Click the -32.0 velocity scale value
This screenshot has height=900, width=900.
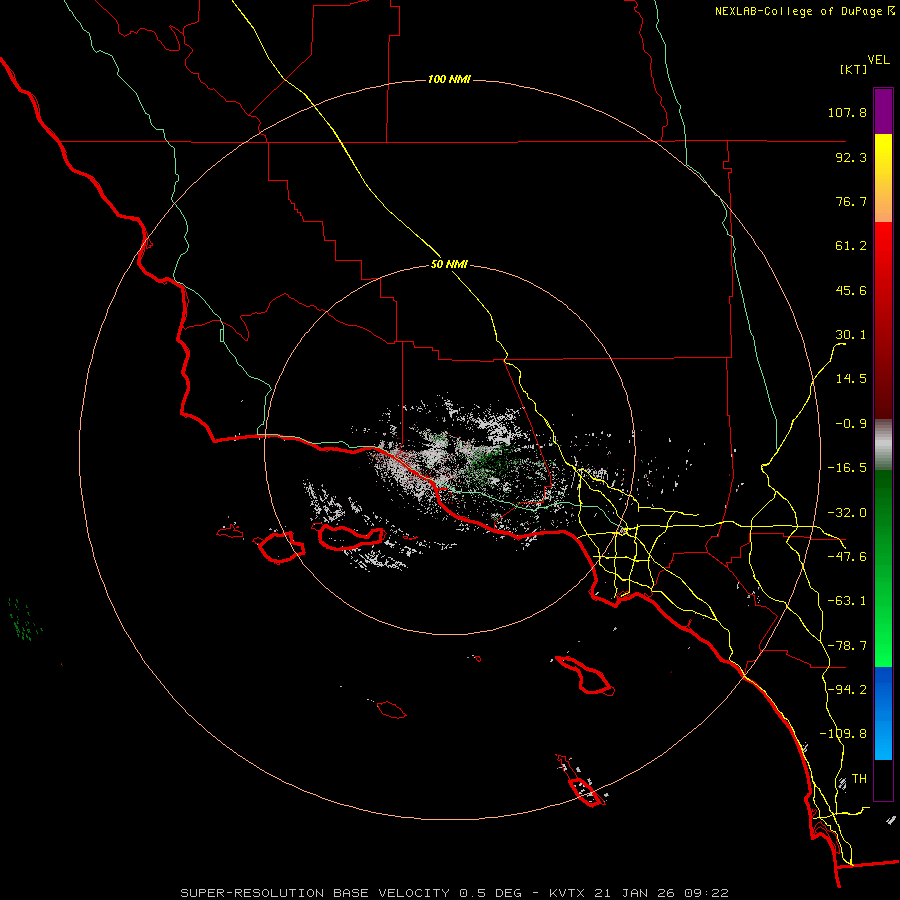847,513
